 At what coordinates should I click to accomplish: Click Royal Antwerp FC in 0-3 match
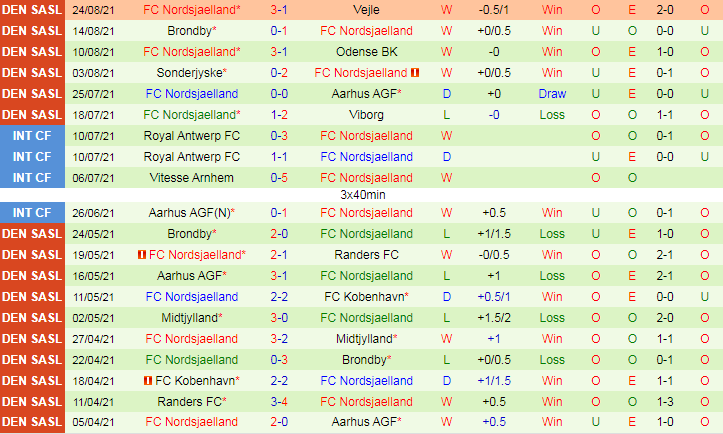click(x=191, y=136)
